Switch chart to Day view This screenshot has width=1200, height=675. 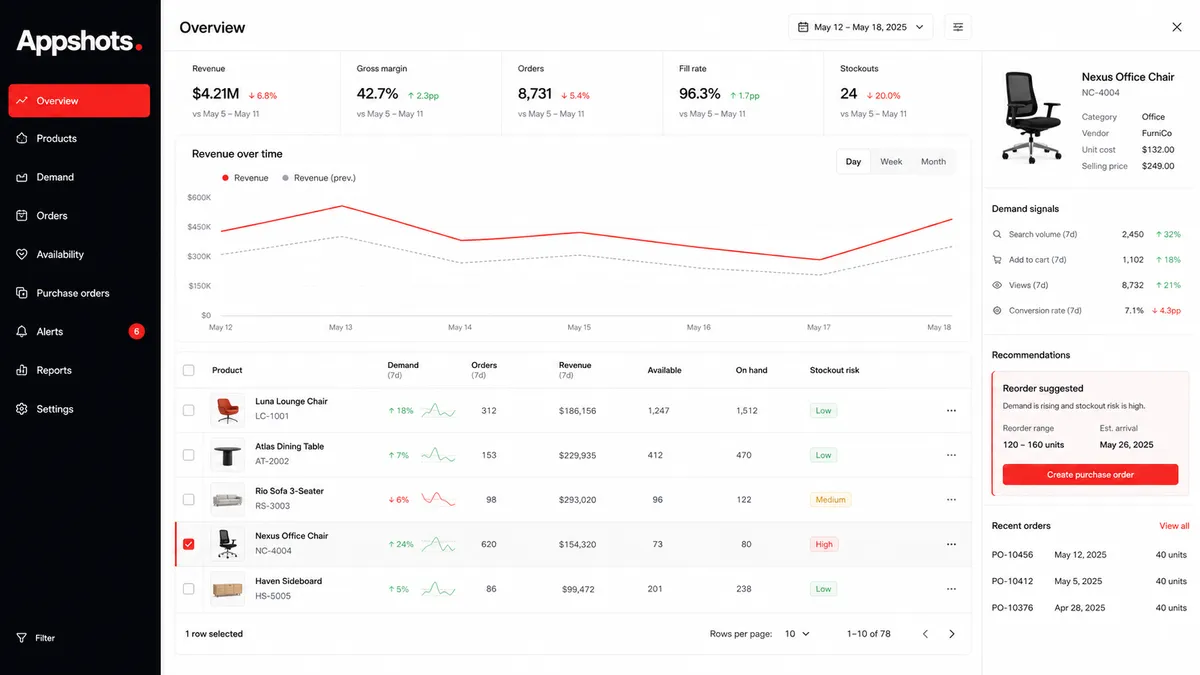click(853, 162)
